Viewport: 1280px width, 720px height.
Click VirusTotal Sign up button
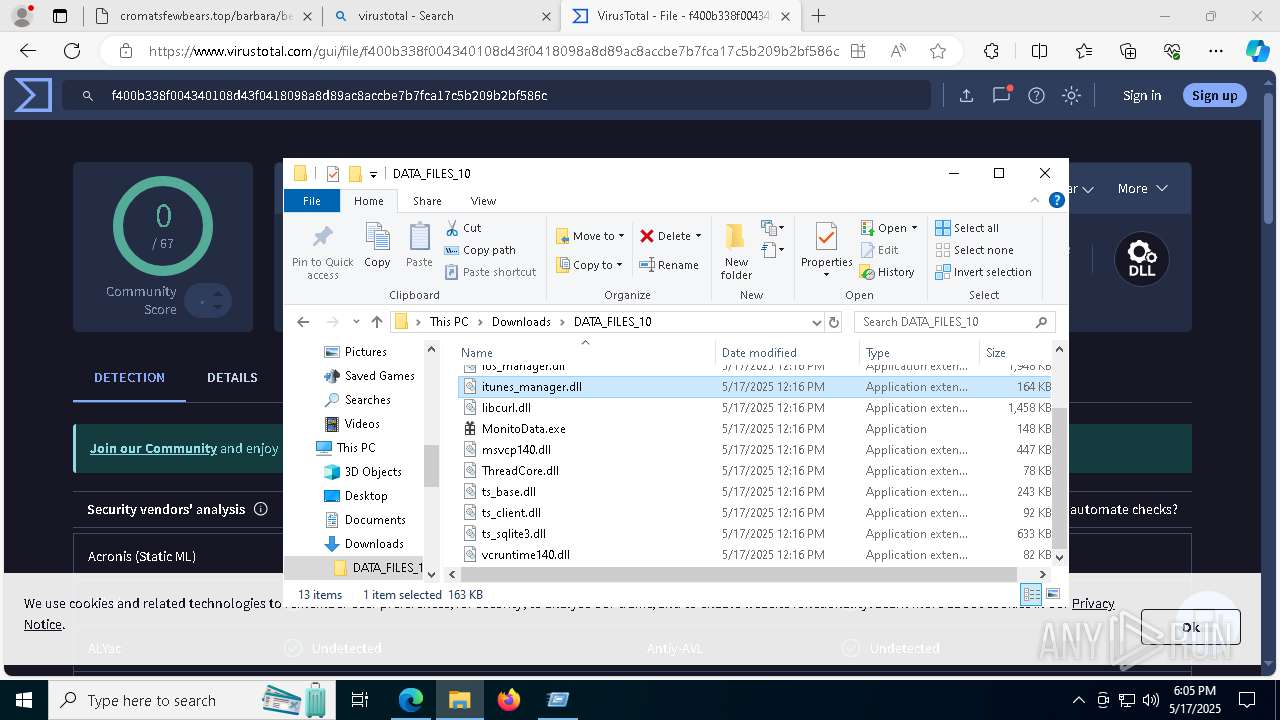[x=1214, y=95]
